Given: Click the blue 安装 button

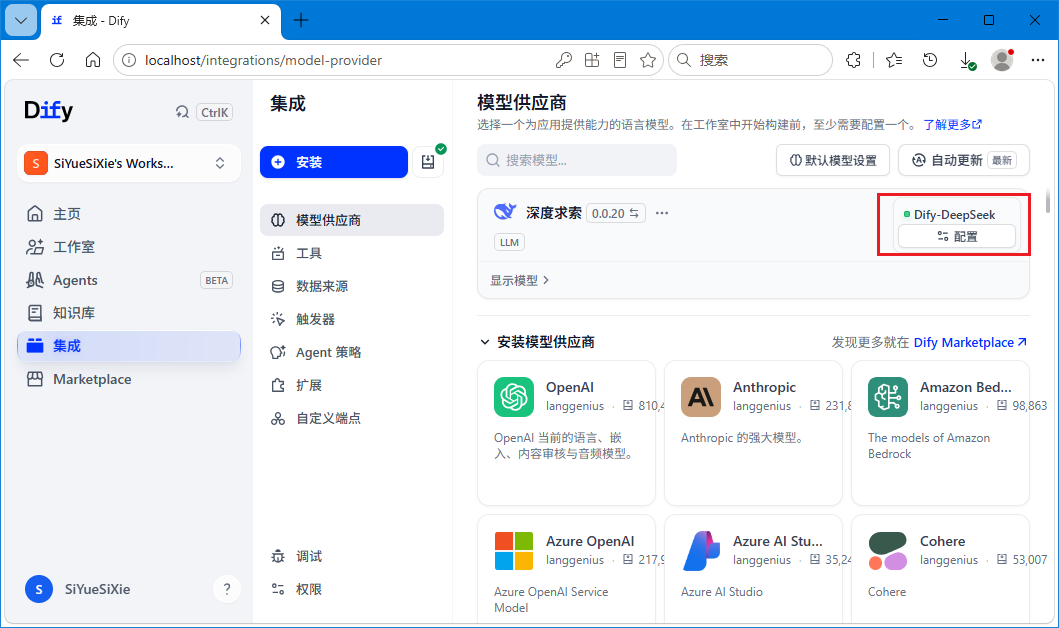Looking at the screenshot, I should [334, 162].
